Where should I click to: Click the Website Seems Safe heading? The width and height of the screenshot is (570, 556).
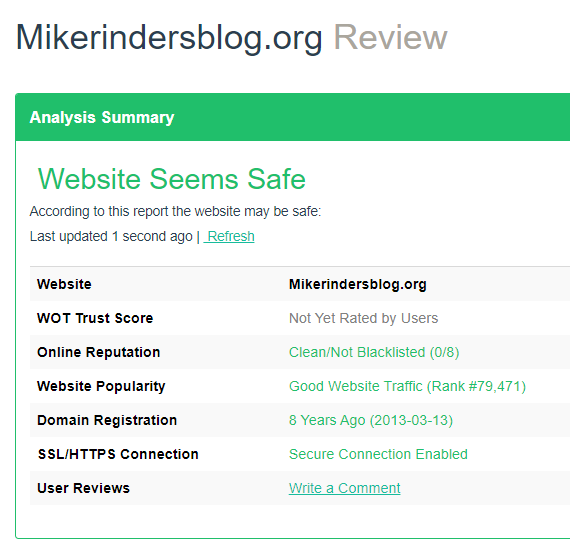pyautogui.click(x=172, y=179)
